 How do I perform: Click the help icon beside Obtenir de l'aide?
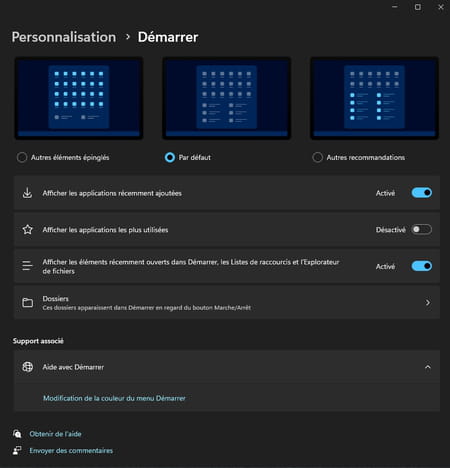(17, 434)
